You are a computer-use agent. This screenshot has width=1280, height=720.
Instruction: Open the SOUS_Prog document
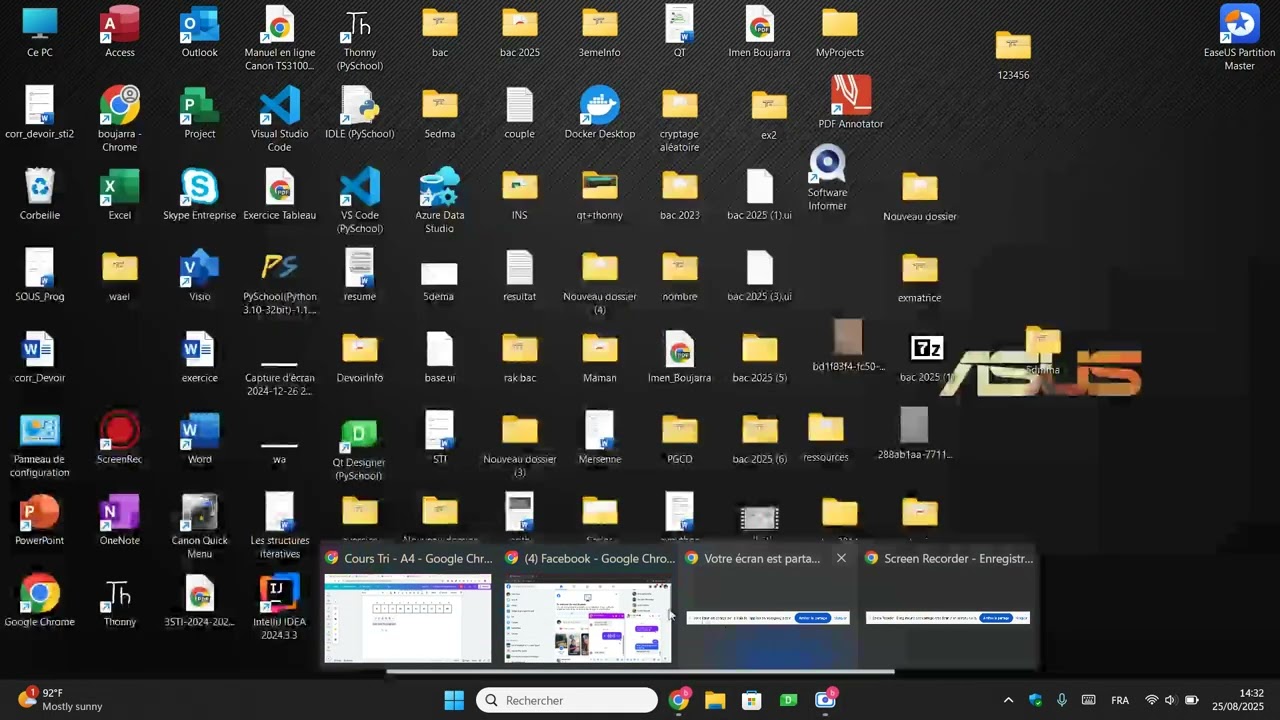[x=40, y=275]
